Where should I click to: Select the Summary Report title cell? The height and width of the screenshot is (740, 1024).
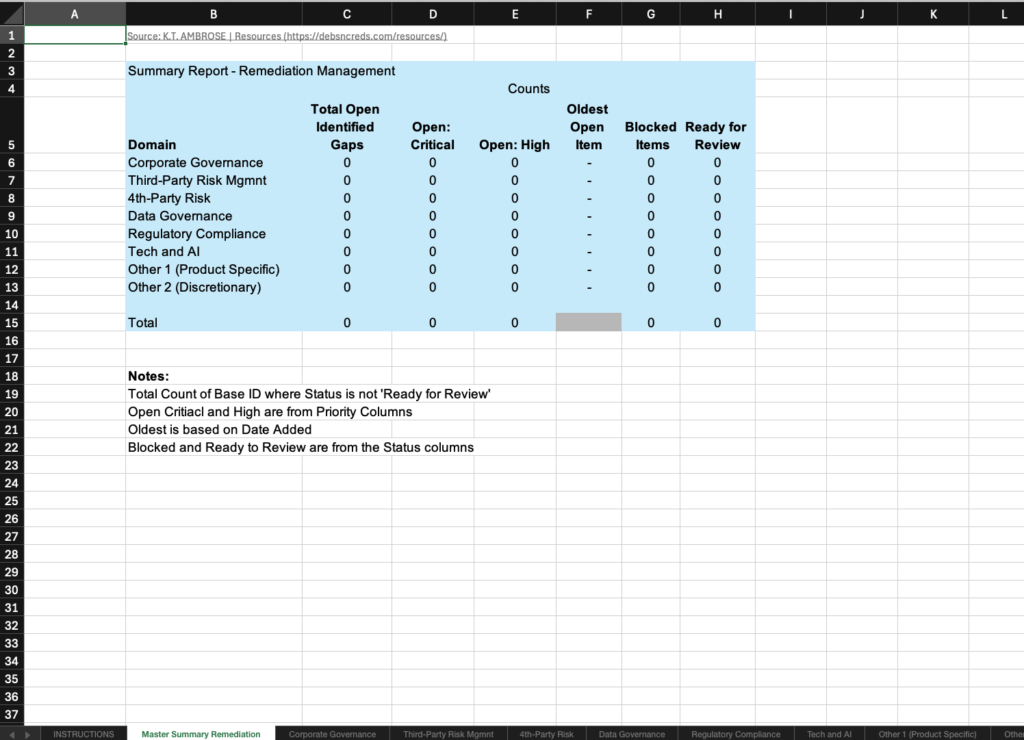point(261,71)
